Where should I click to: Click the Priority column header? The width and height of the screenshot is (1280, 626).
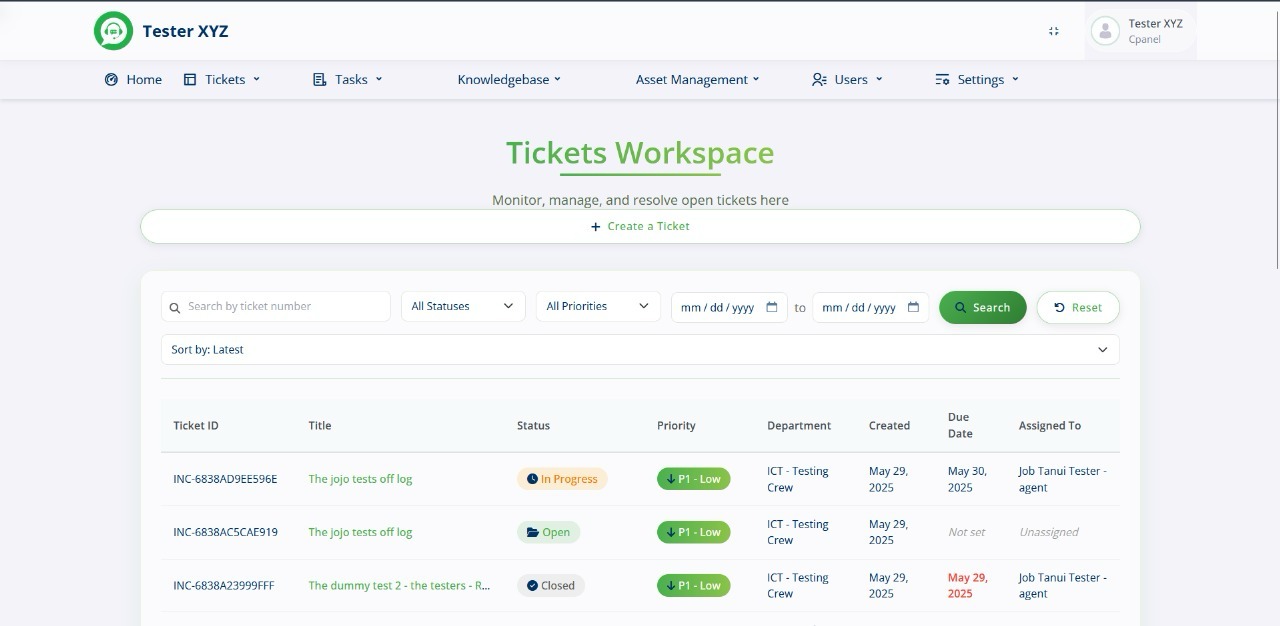(x=676, y=426)
